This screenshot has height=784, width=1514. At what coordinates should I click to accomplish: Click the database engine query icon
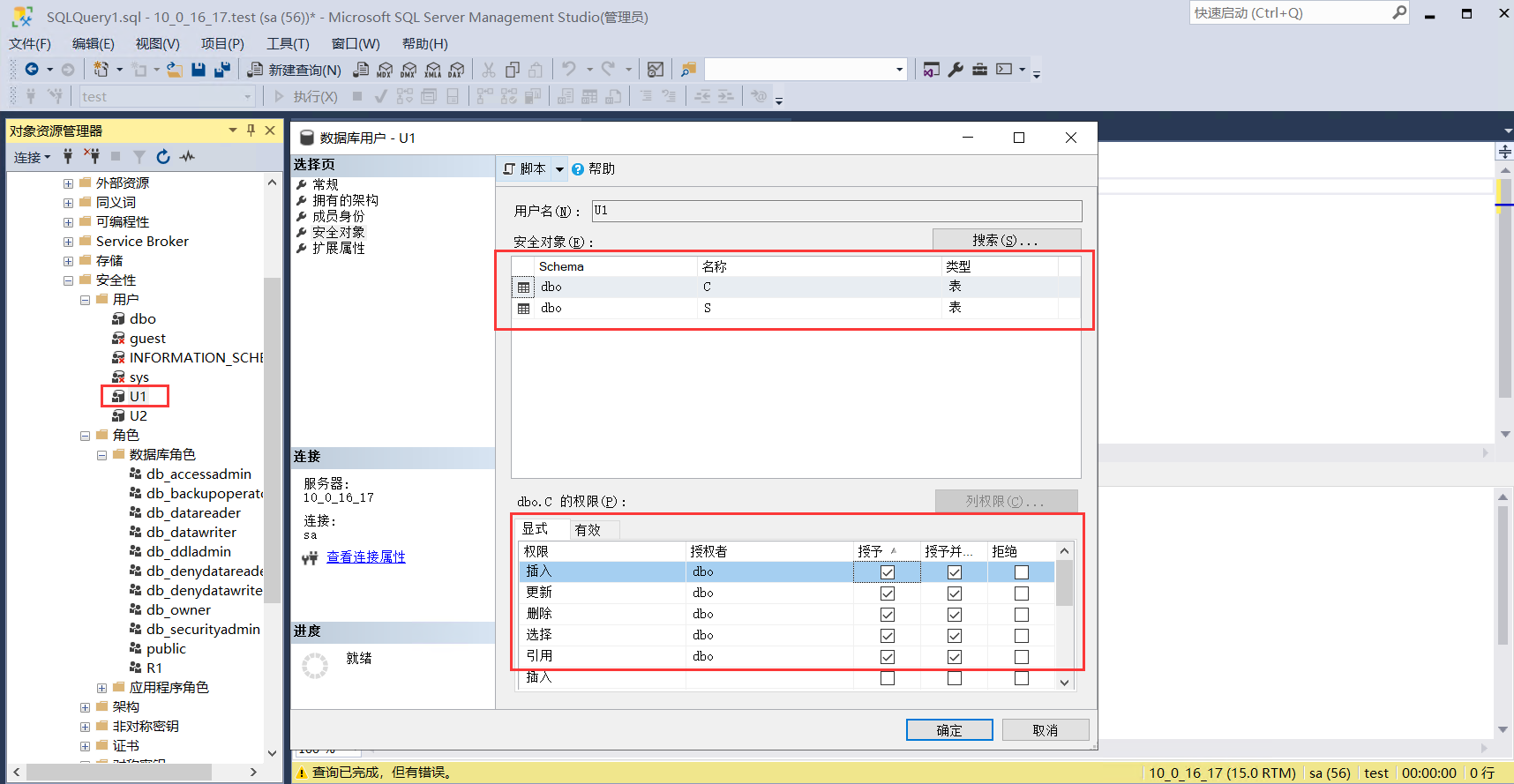point(361,70)
